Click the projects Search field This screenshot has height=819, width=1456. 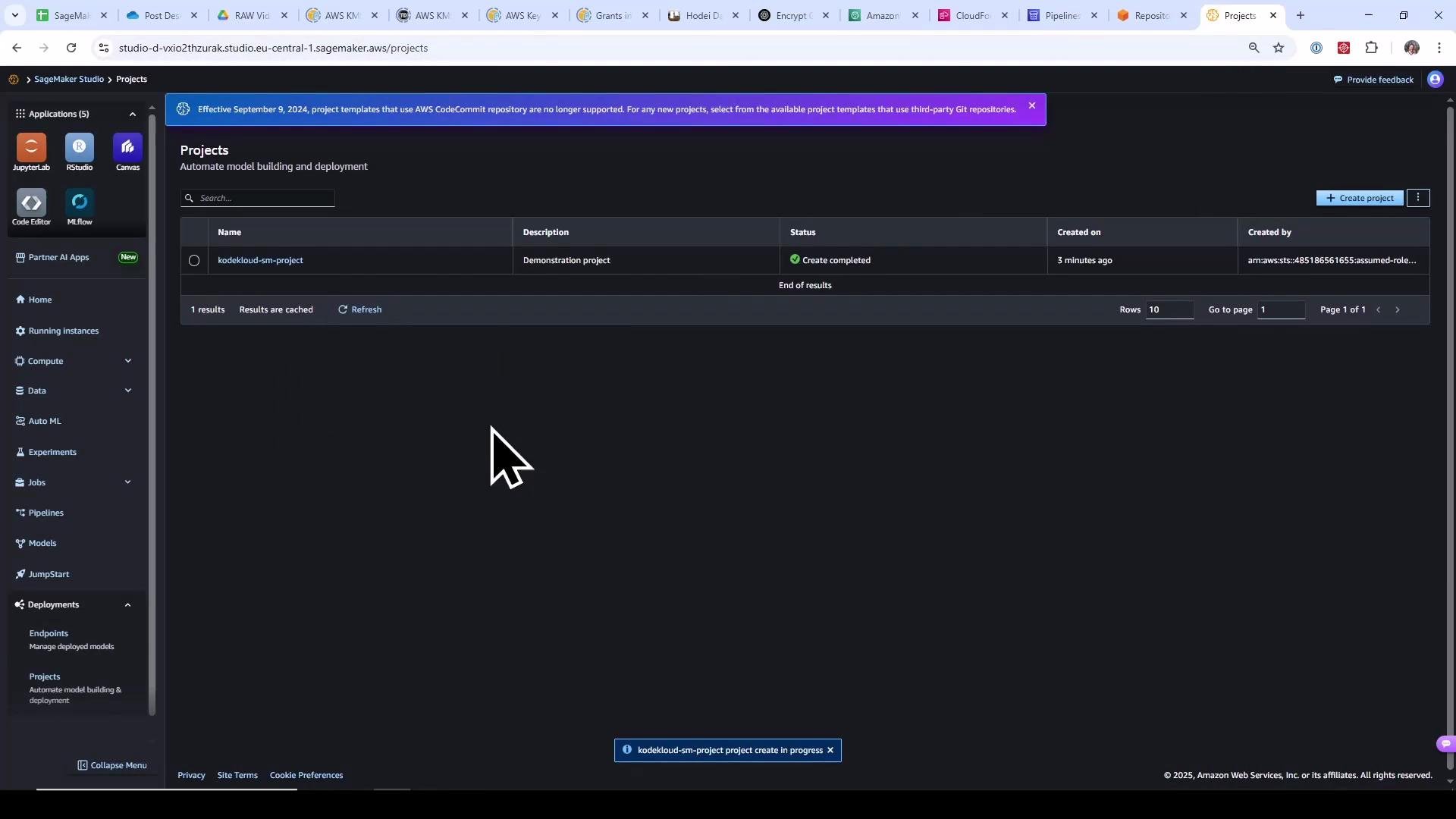point(258,198)
